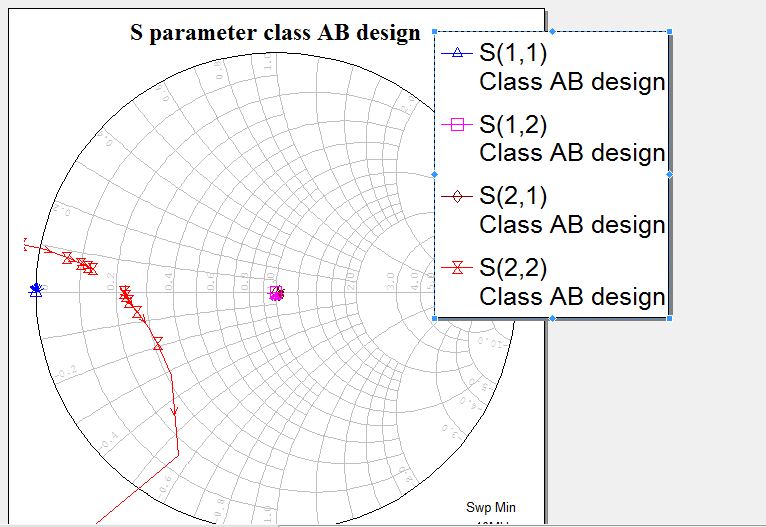
Task: Click the legend's bottom-right resize handle
Action: (x=669, y=318)
